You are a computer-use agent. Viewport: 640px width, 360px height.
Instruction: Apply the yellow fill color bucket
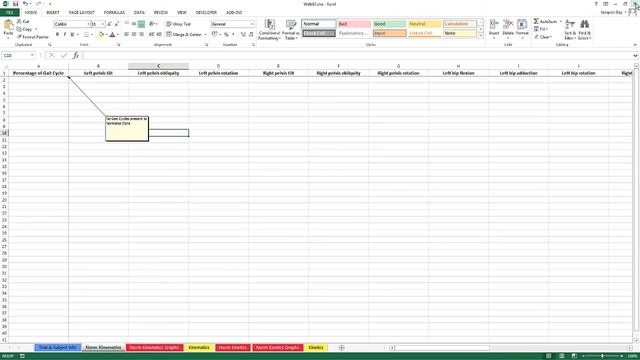101,35
